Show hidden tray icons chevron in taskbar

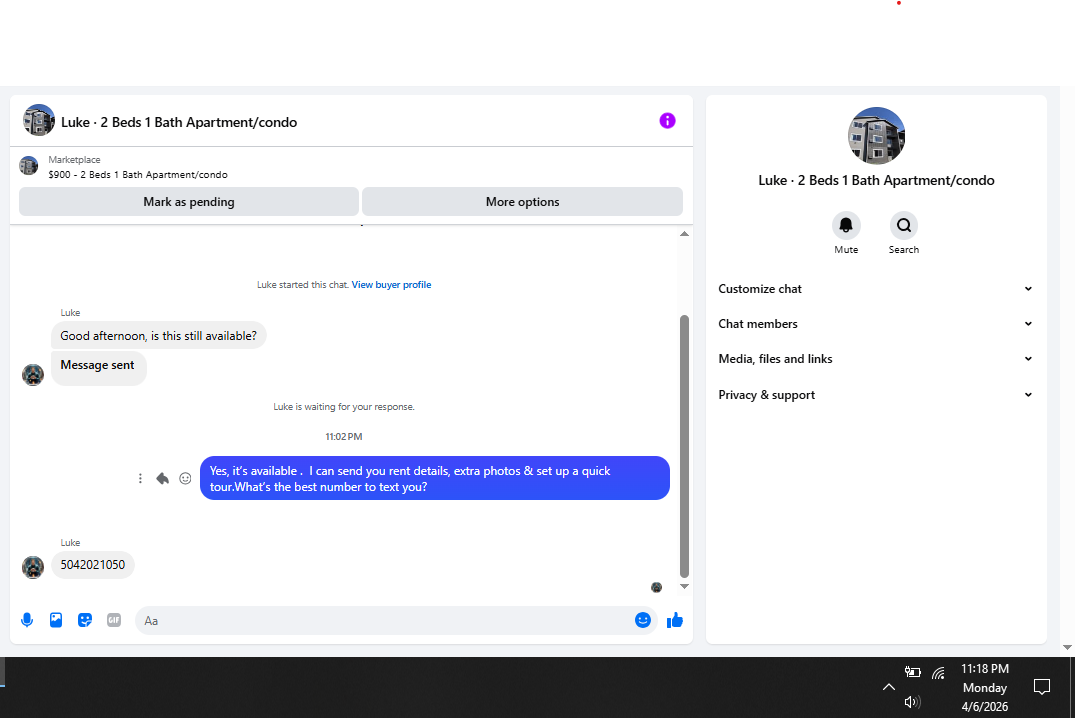[x=889, y=687]
